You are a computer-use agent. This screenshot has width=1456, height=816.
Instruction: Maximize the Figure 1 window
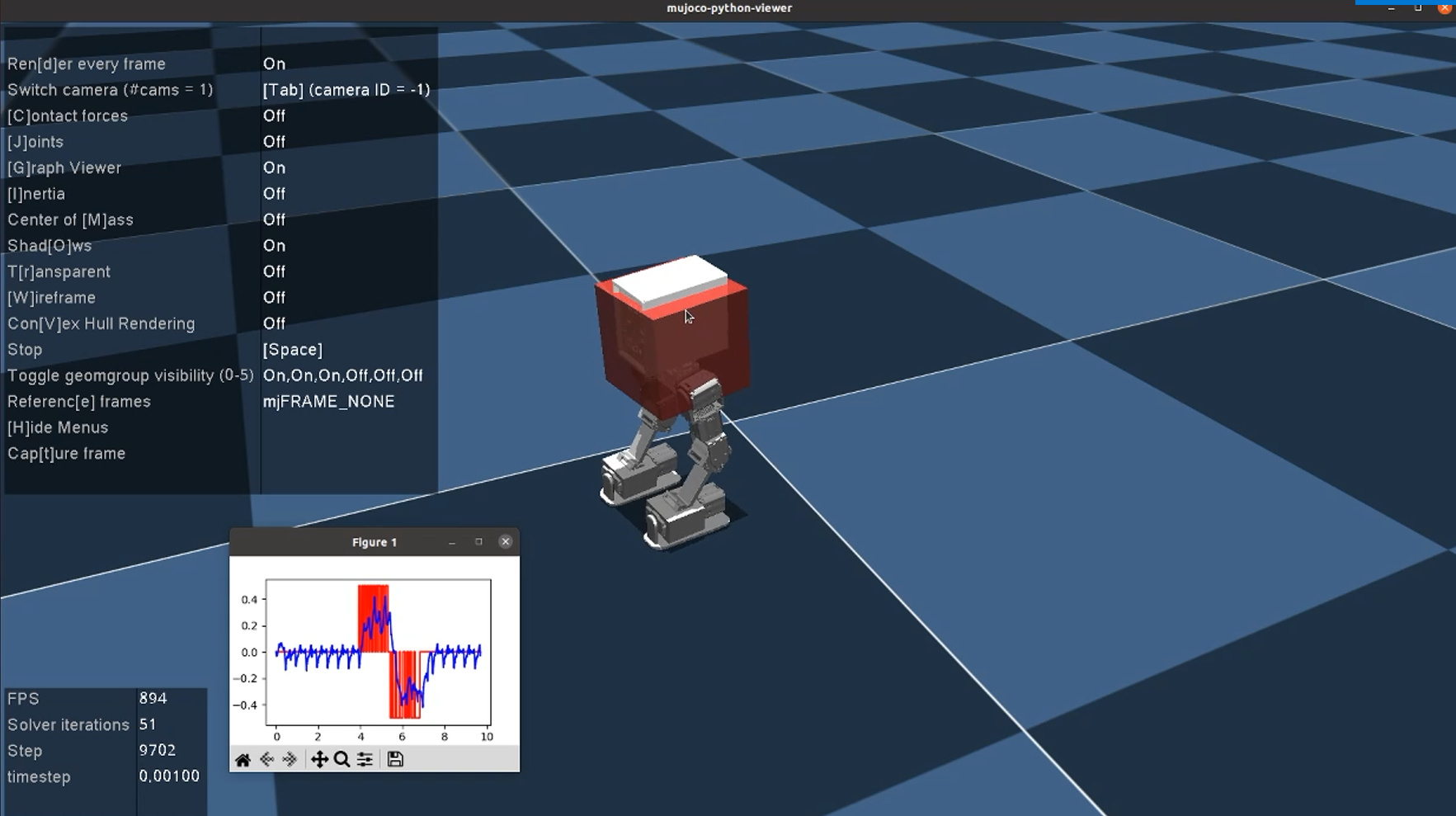478,542
